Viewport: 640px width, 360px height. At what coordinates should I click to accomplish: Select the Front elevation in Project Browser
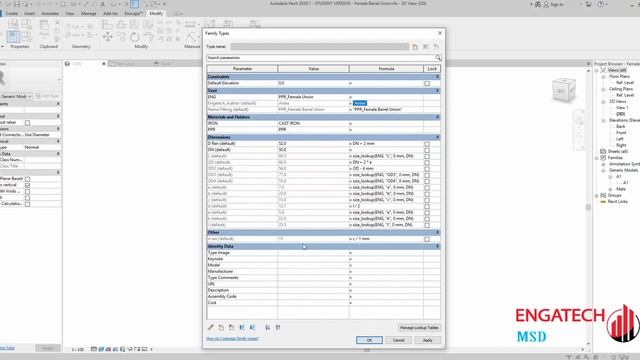(621, 133)
